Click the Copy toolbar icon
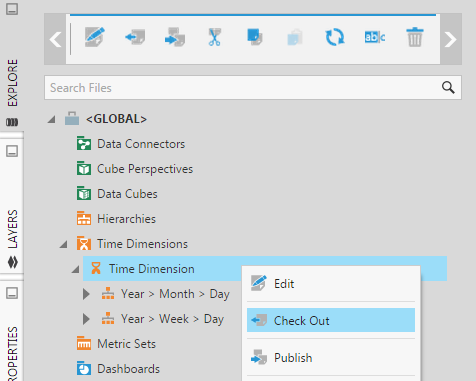The height and width of the screenshot is (381, 476). (x=255, y=37)
